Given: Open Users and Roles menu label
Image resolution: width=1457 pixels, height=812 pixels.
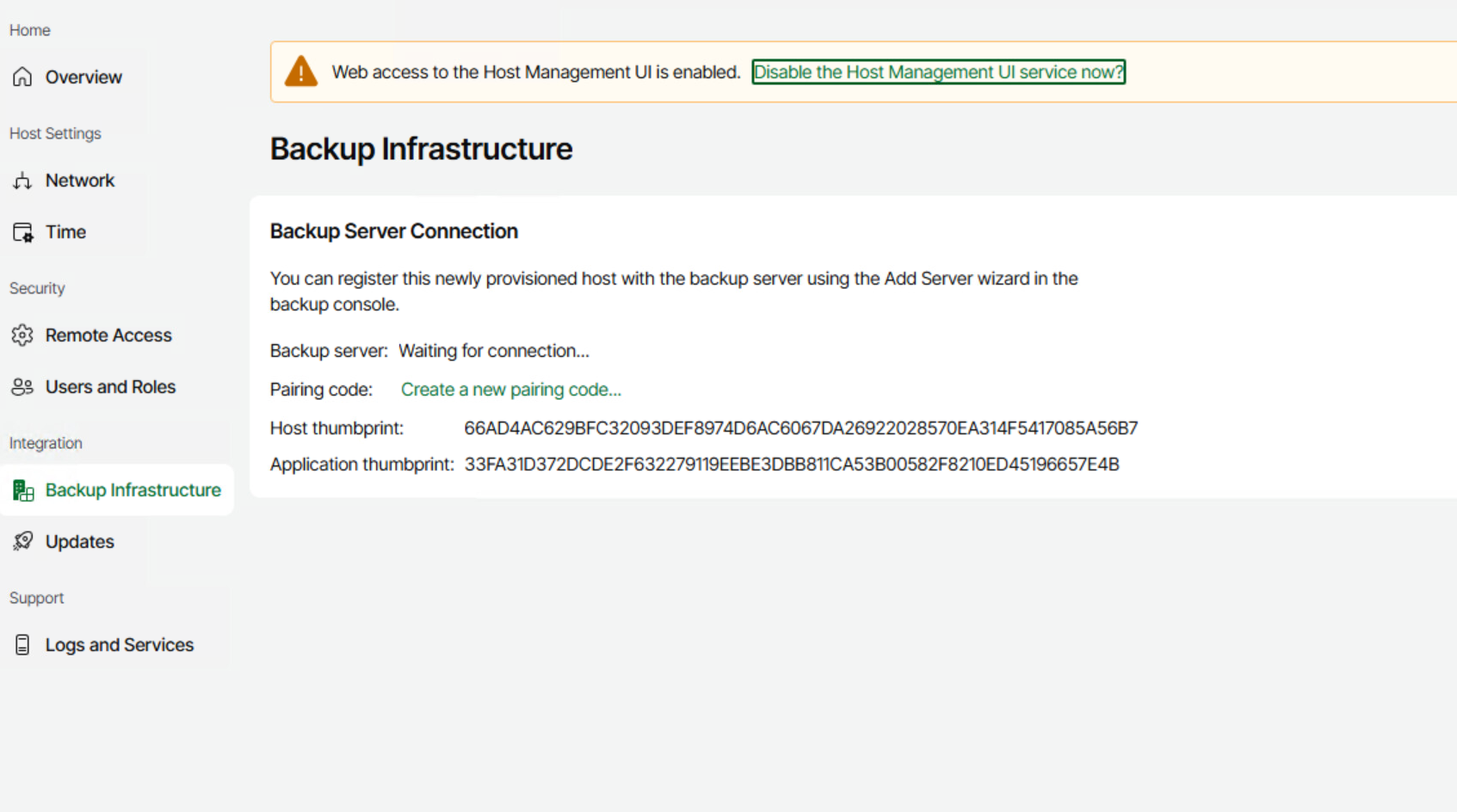Looking at the screenshot, I should point(110,387).
